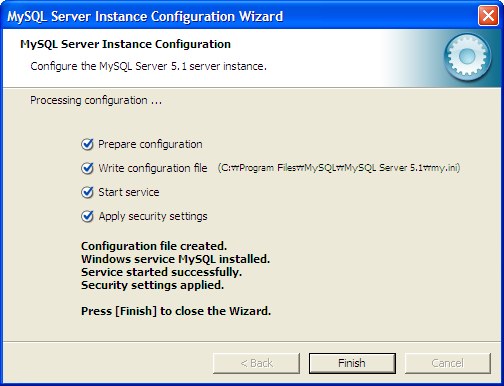This screenshot has height=386, width=504.
Task: Click the Prepare configuration label
Action: coord(150,144)
